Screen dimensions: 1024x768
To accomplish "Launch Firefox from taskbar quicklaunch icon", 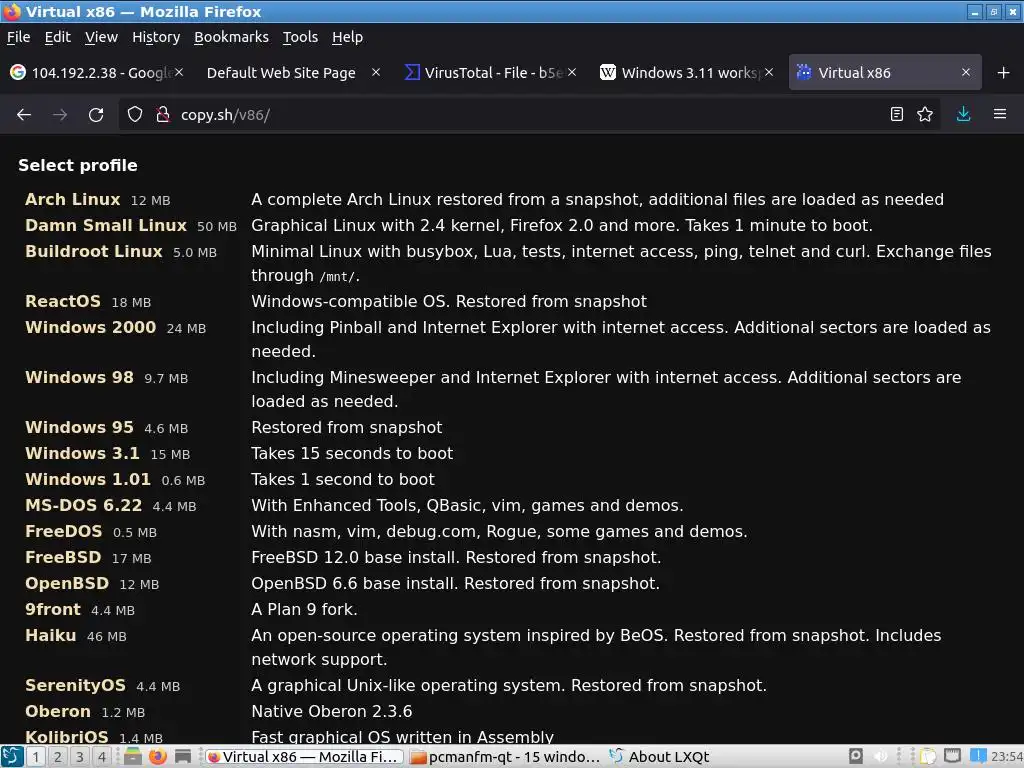I will coord(157,756).
